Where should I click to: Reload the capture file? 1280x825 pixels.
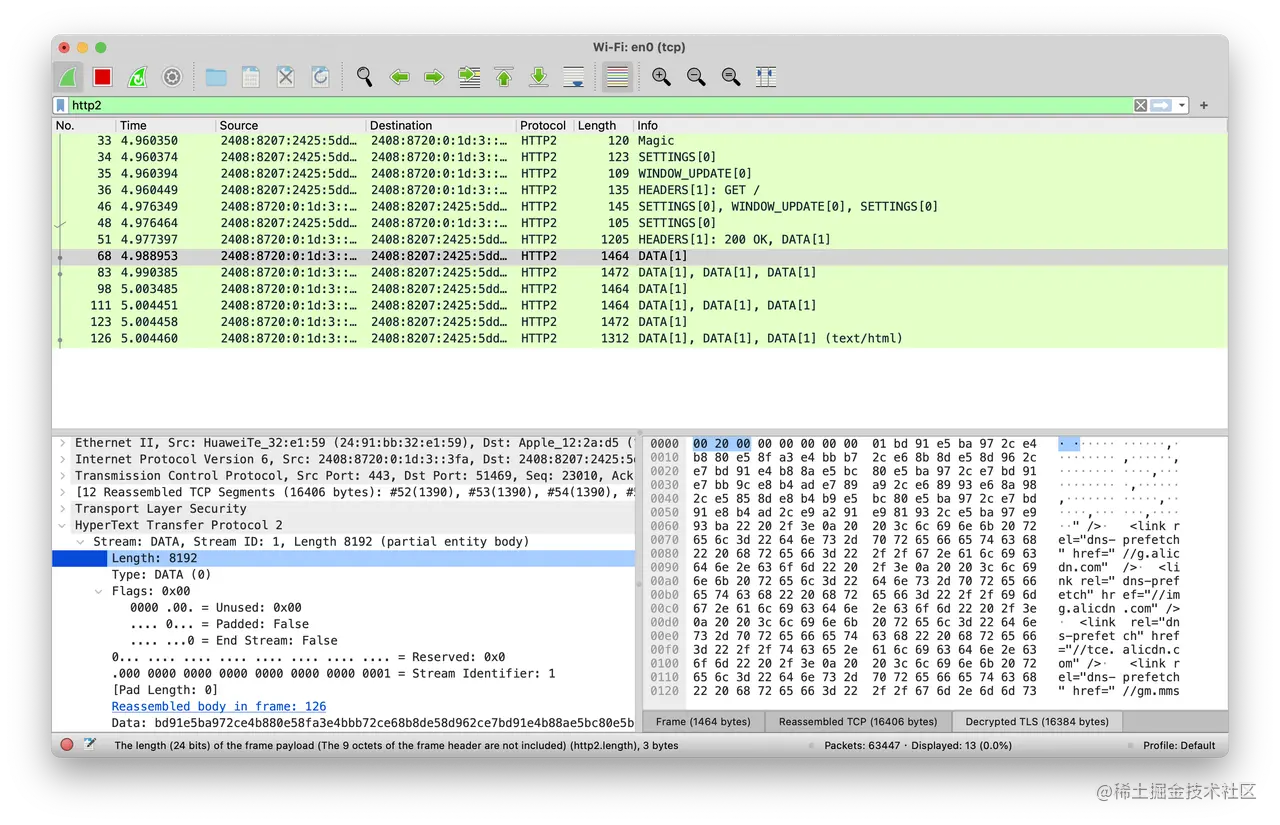tap(320, 77)
